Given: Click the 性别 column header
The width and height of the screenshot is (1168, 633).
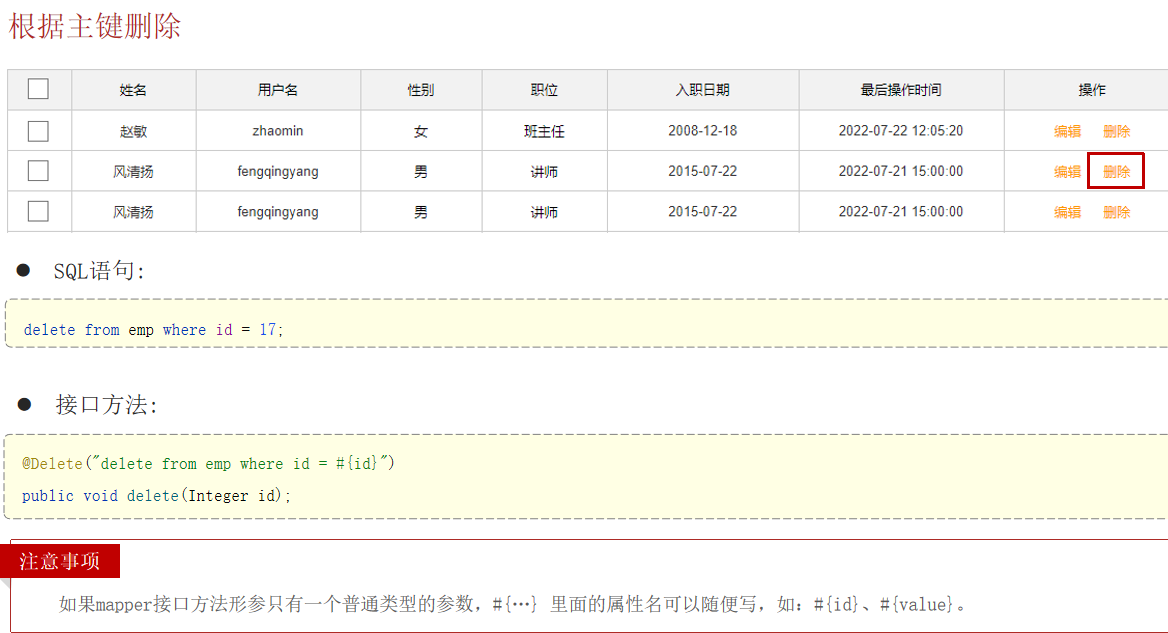Looking at the screenshot, I should pos(421,90).
